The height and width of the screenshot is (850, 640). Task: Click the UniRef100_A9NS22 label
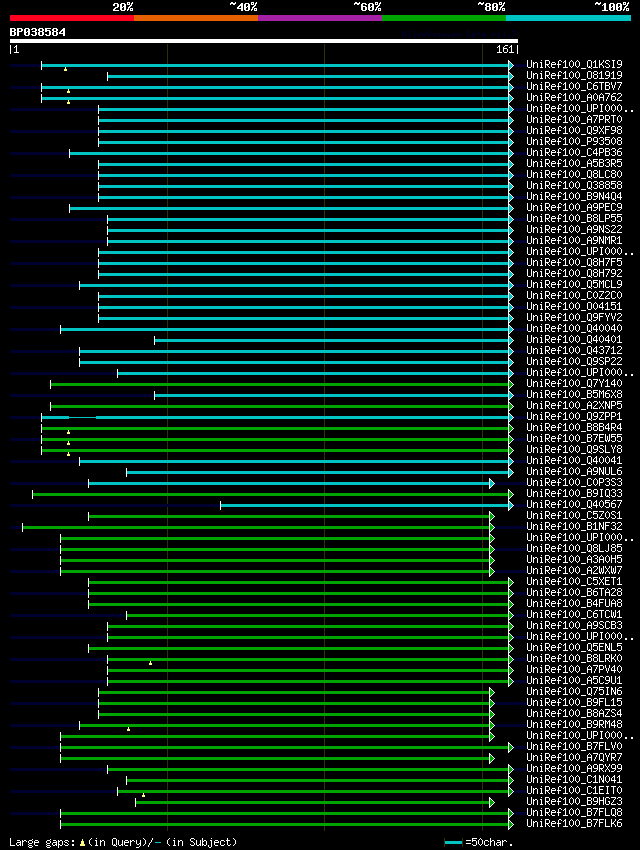[574, 229]
